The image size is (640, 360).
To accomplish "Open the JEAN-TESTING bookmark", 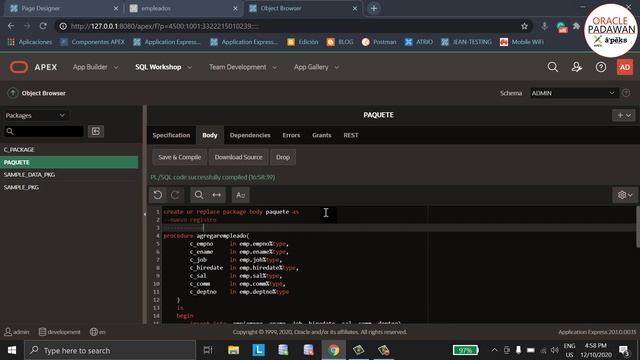I will tap(466, 42).
